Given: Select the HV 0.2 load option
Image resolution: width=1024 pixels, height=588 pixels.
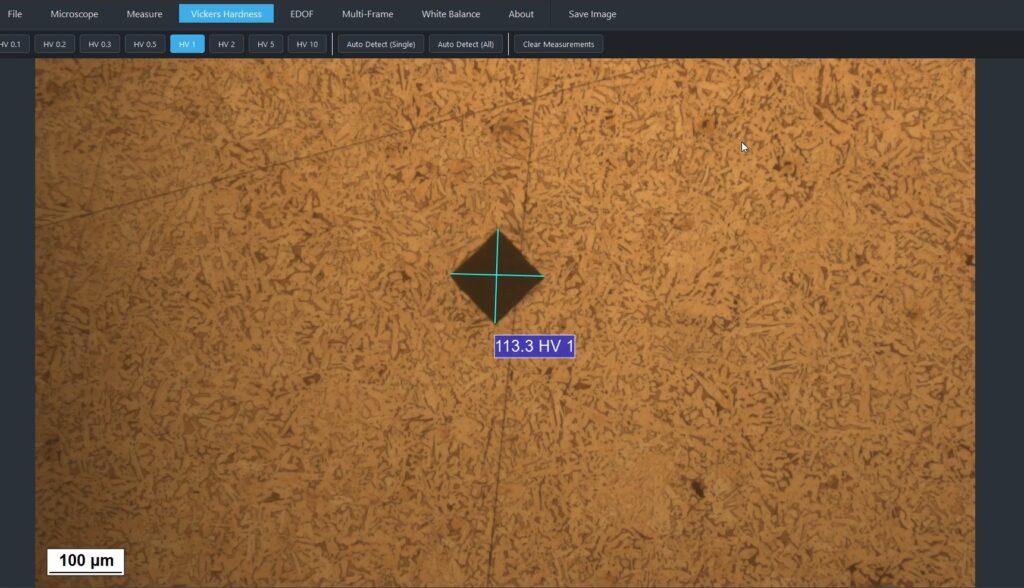Looking at the screenshot, I should click(54, 44).
